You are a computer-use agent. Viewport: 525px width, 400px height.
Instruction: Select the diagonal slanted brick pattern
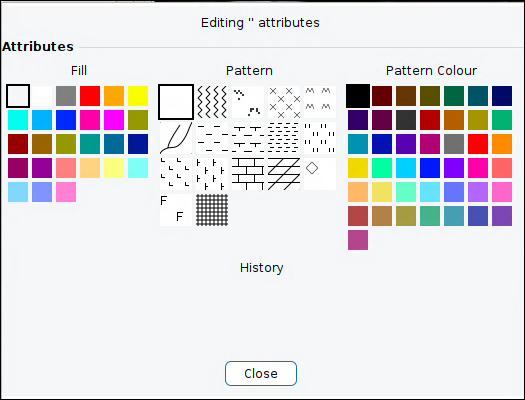pyautogui.click(x=284, y=174)
